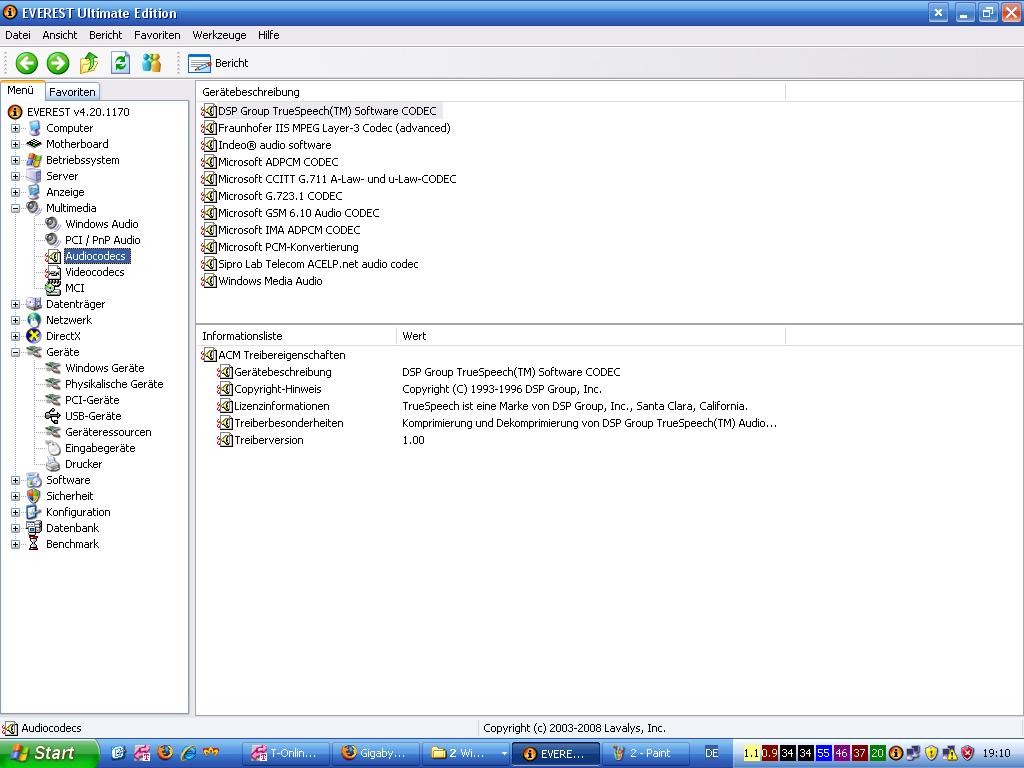Click the DE language indicator in taskbar

712,754
